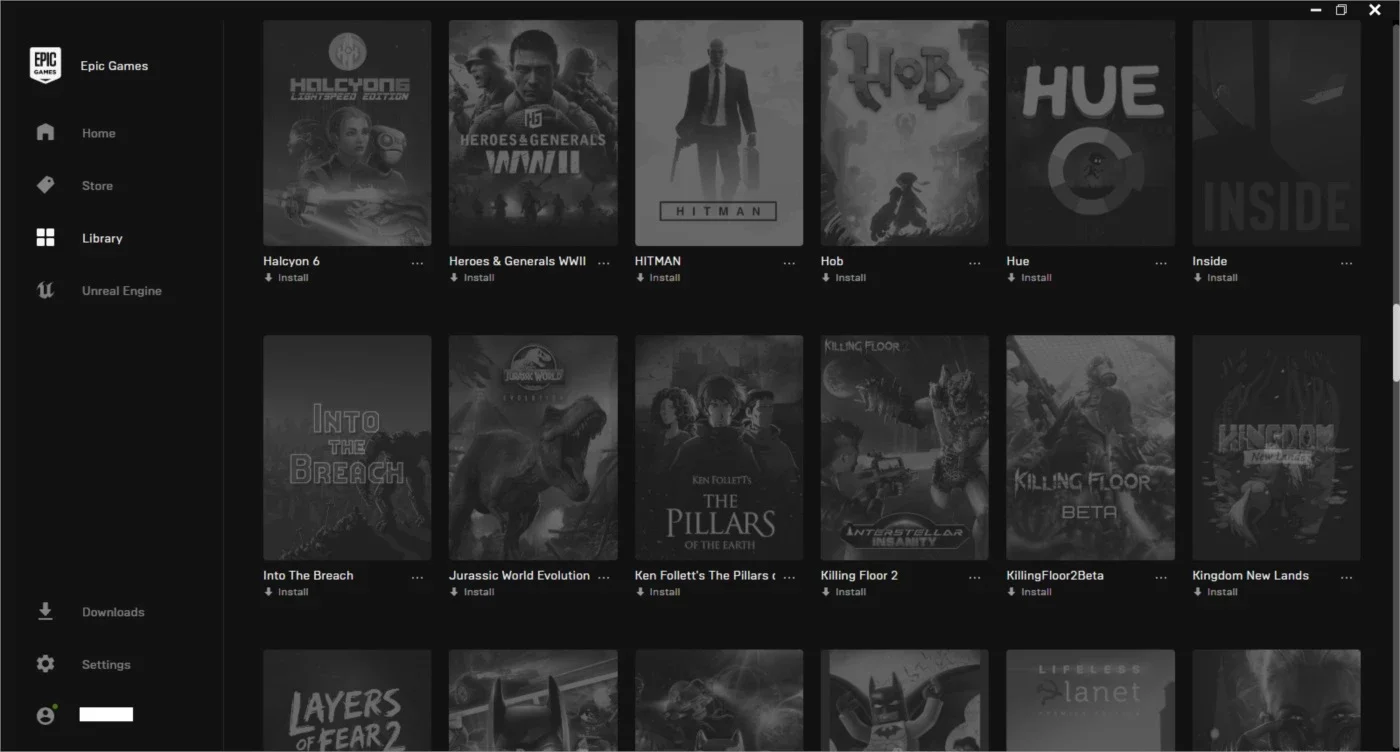Select the Inside cover art
The height and width of the screenshot is (752, 1400).
coord(1277,133)
